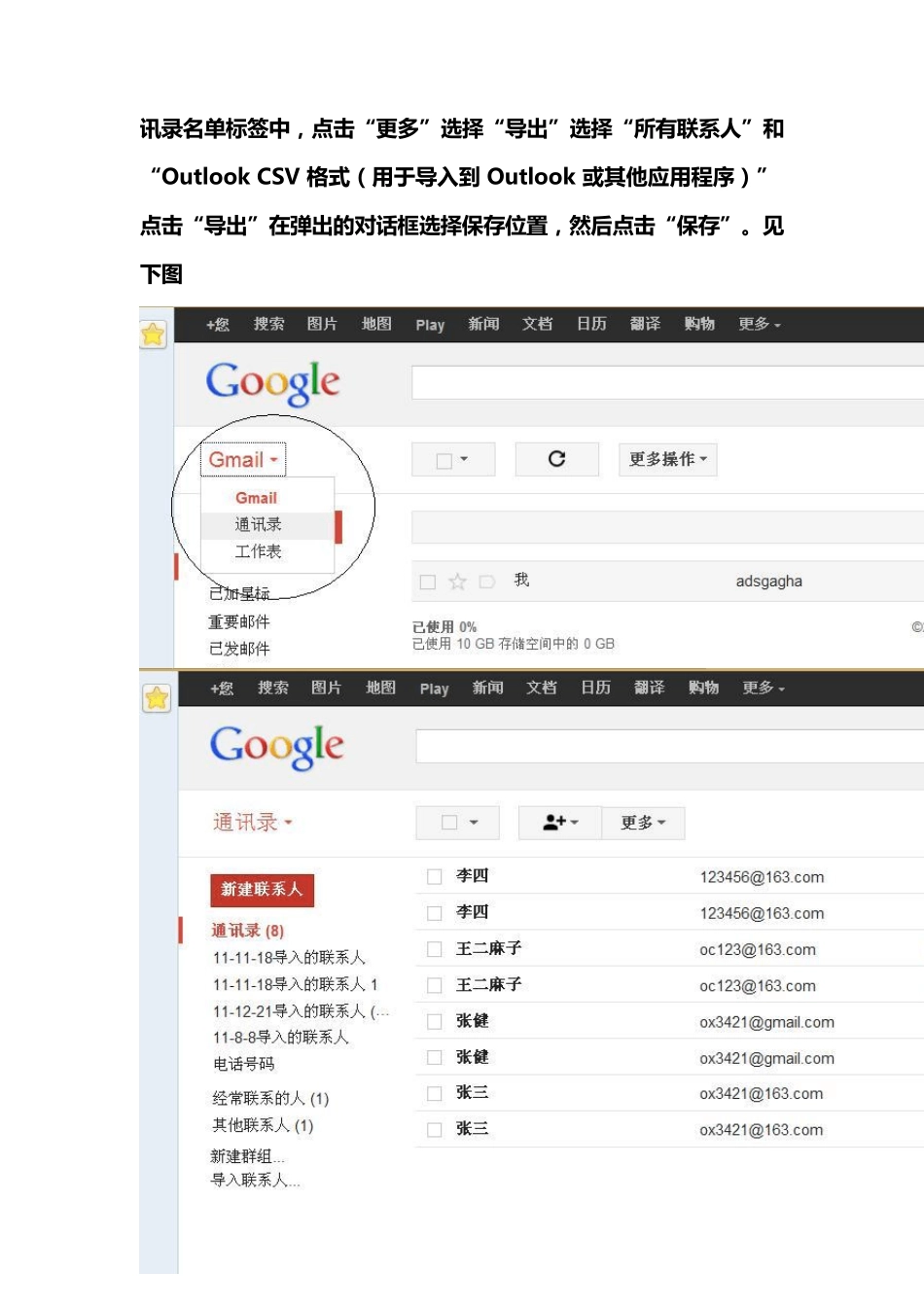Check the second 张健 contact checkbox

pyautogui.click(x=435, y=1057)
